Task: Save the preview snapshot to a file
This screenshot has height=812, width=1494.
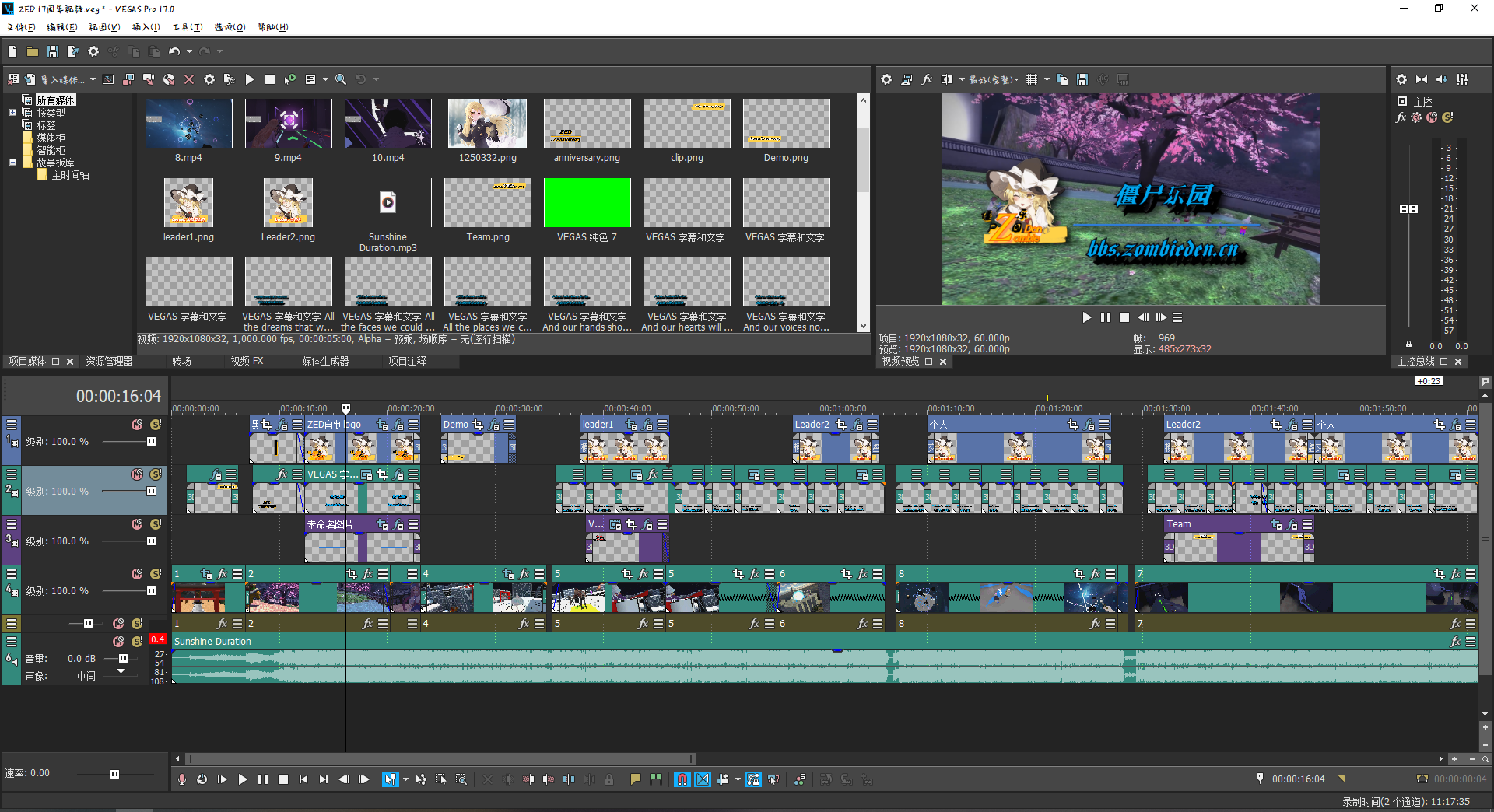Action: tap(1082, 79)
